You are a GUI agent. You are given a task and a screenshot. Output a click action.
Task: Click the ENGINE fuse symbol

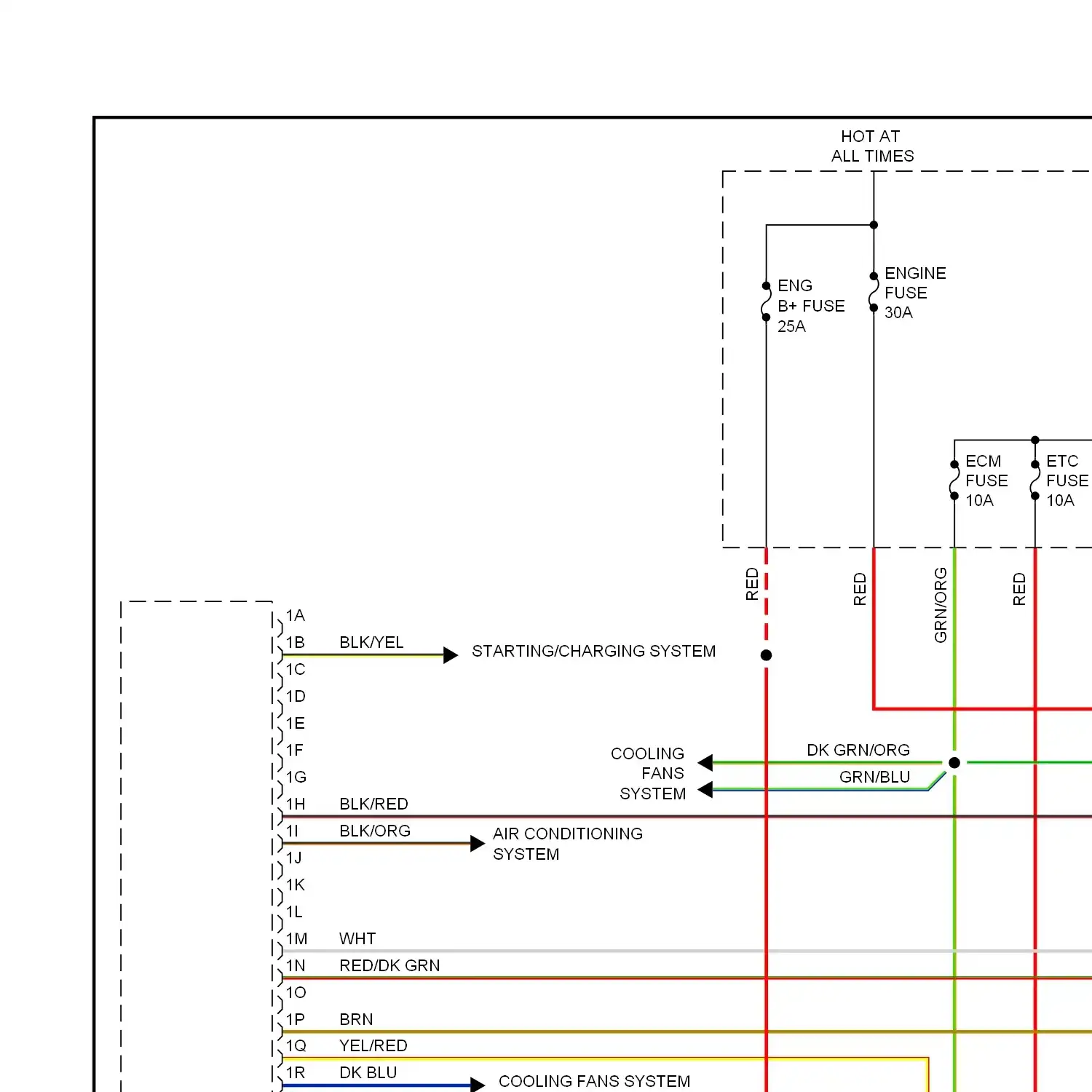click(874, 292)
